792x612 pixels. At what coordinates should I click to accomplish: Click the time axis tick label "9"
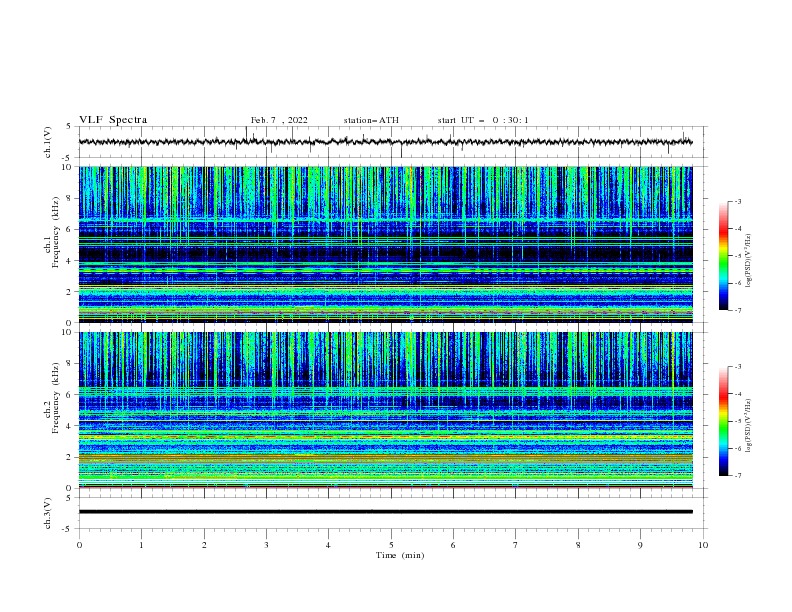pos(640,545)
